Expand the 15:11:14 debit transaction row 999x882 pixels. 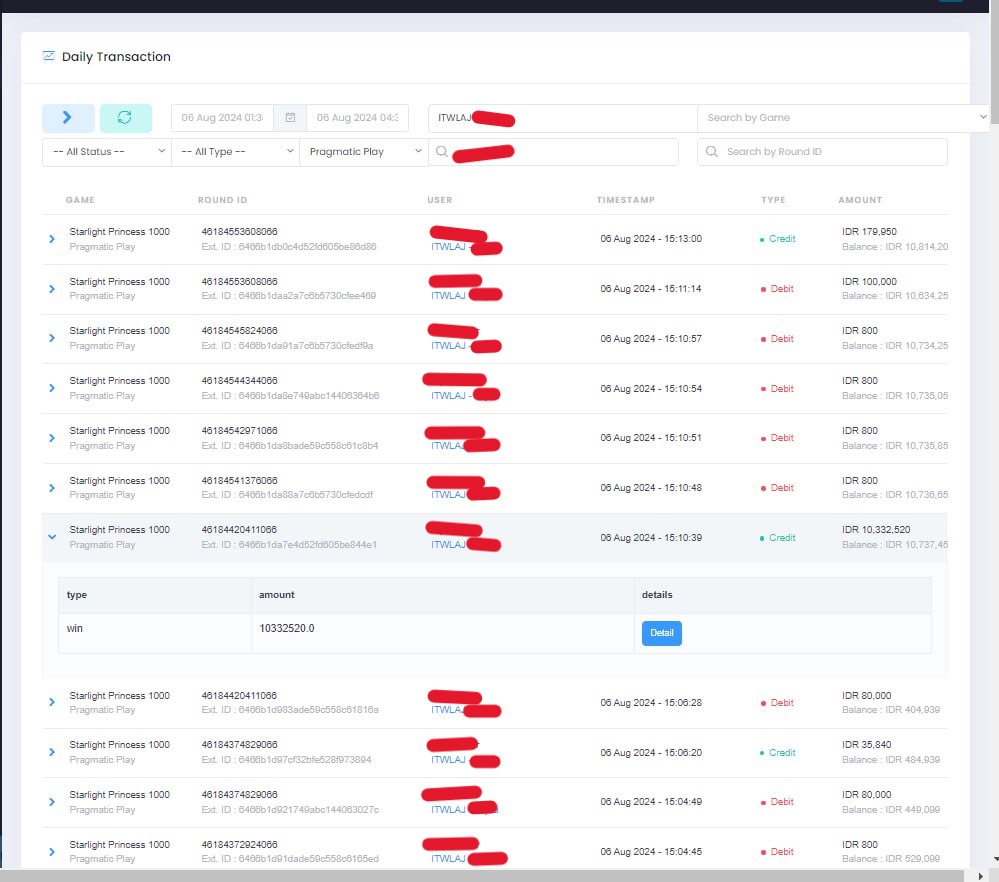pos(52,289)
